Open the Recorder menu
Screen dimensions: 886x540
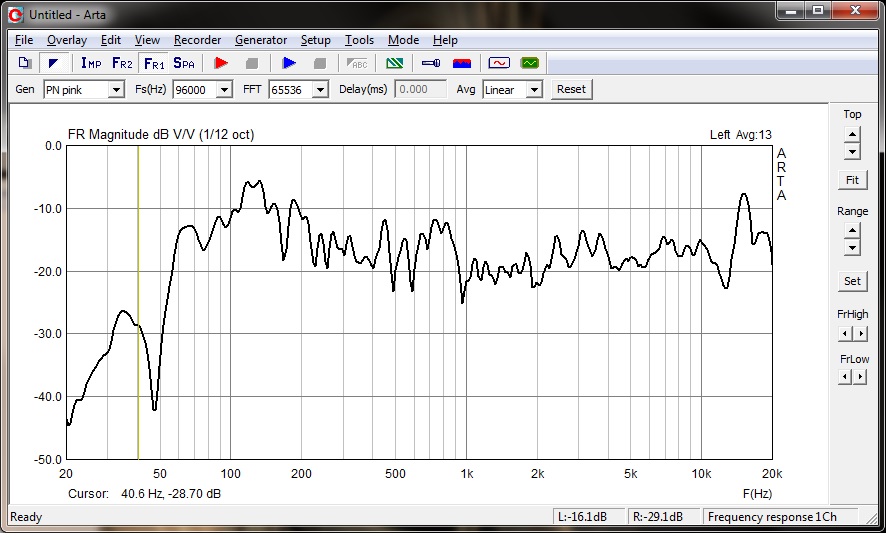click(197, 40)
